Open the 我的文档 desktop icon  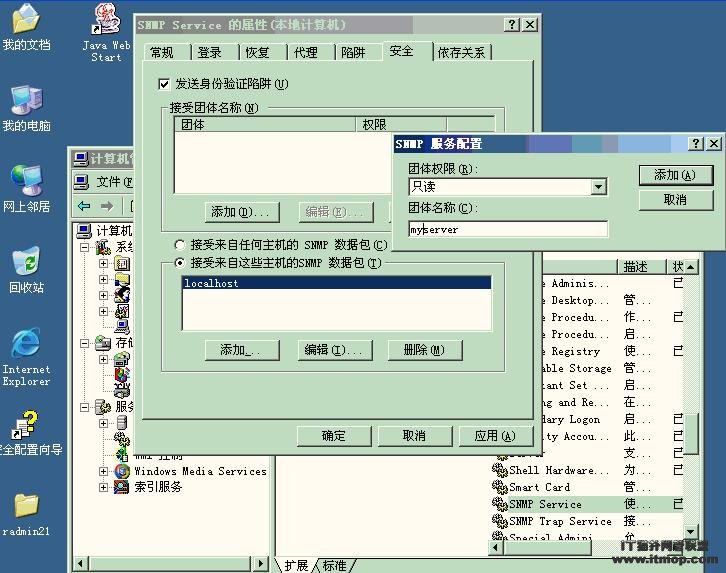pos(26,27)
